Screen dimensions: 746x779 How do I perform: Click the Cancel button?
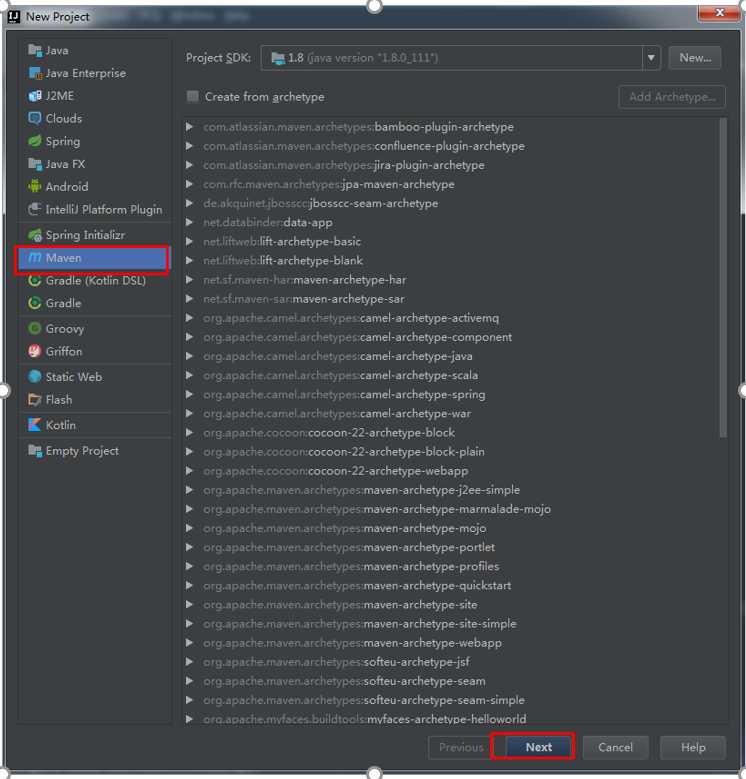pos(615,747)
